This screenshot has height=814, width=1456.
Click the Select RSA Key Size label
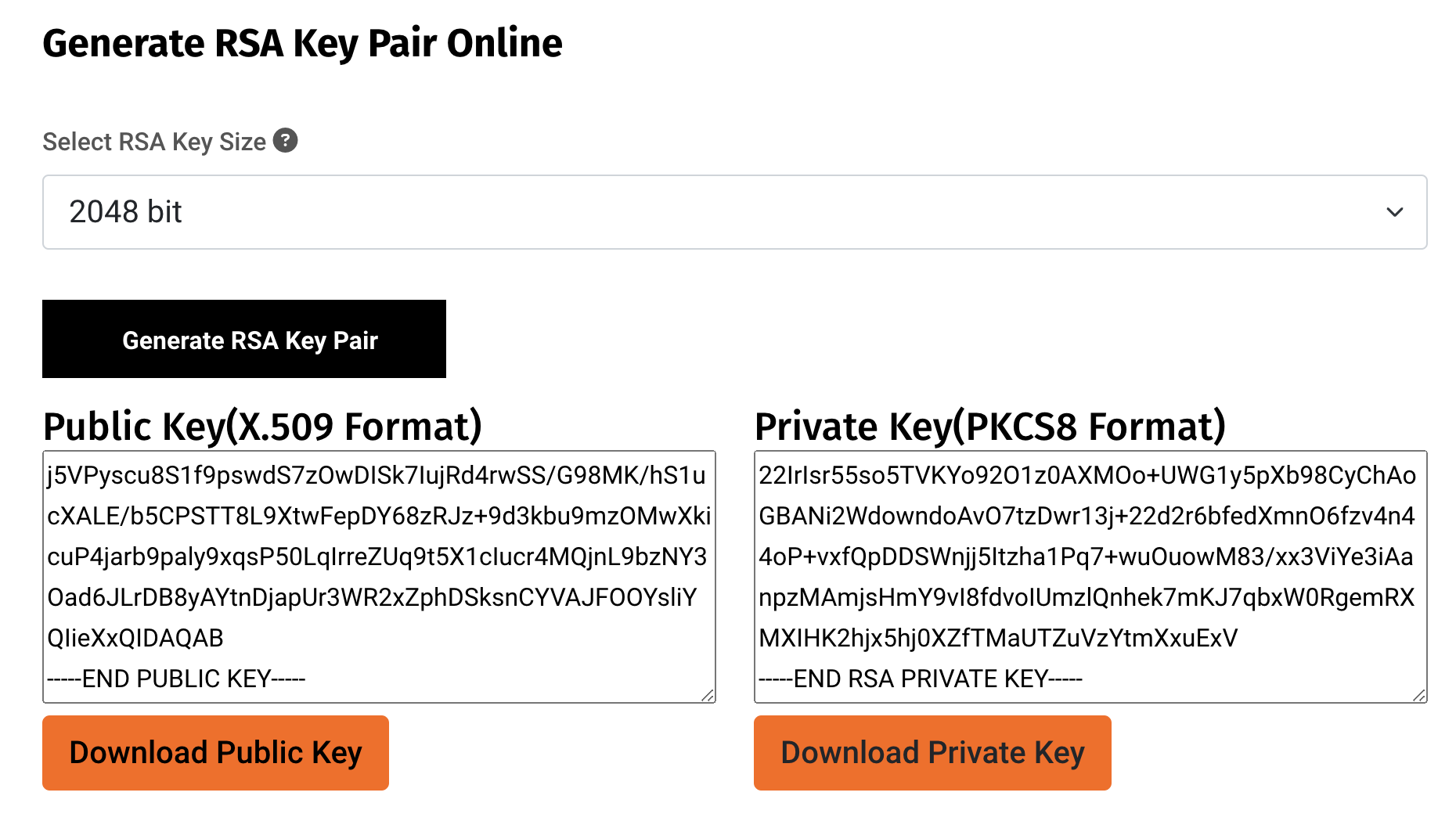point(154,142)
